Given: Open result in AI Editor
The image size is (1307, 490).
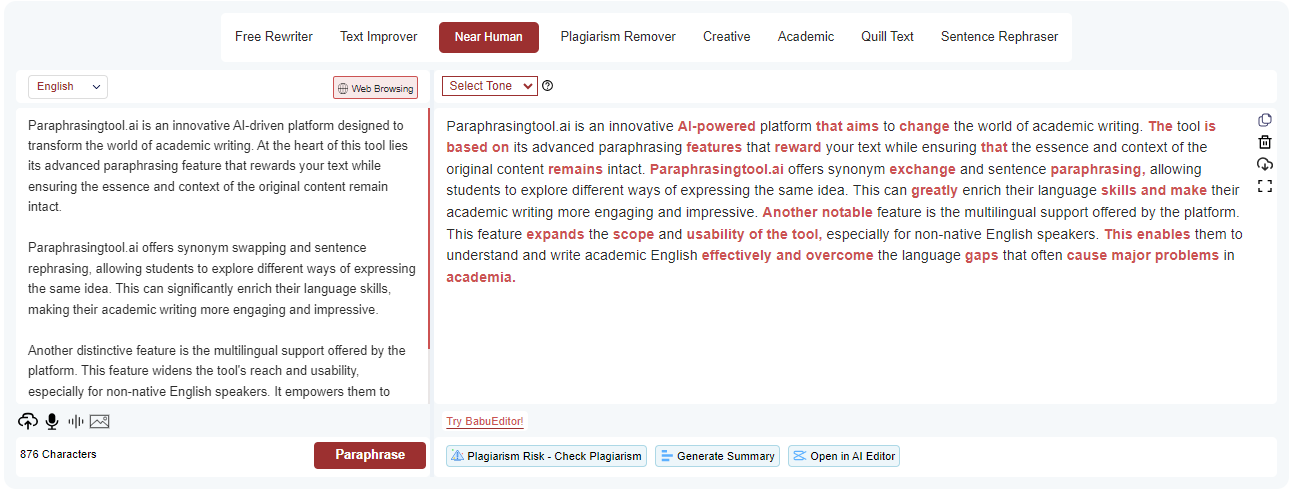Looking at the screenshot, I should pyautogui.click(x=844, y=456).
